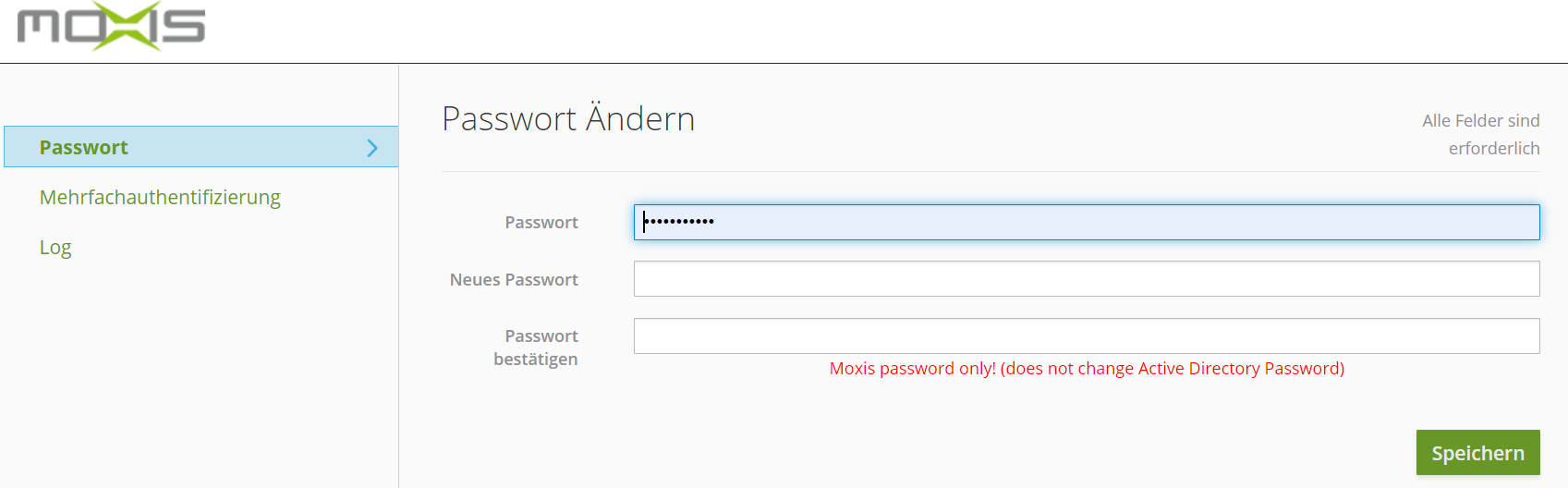Focus the Passwort bestätigen input field
Screen dimensions: 1568x488
pos(1086,336)
